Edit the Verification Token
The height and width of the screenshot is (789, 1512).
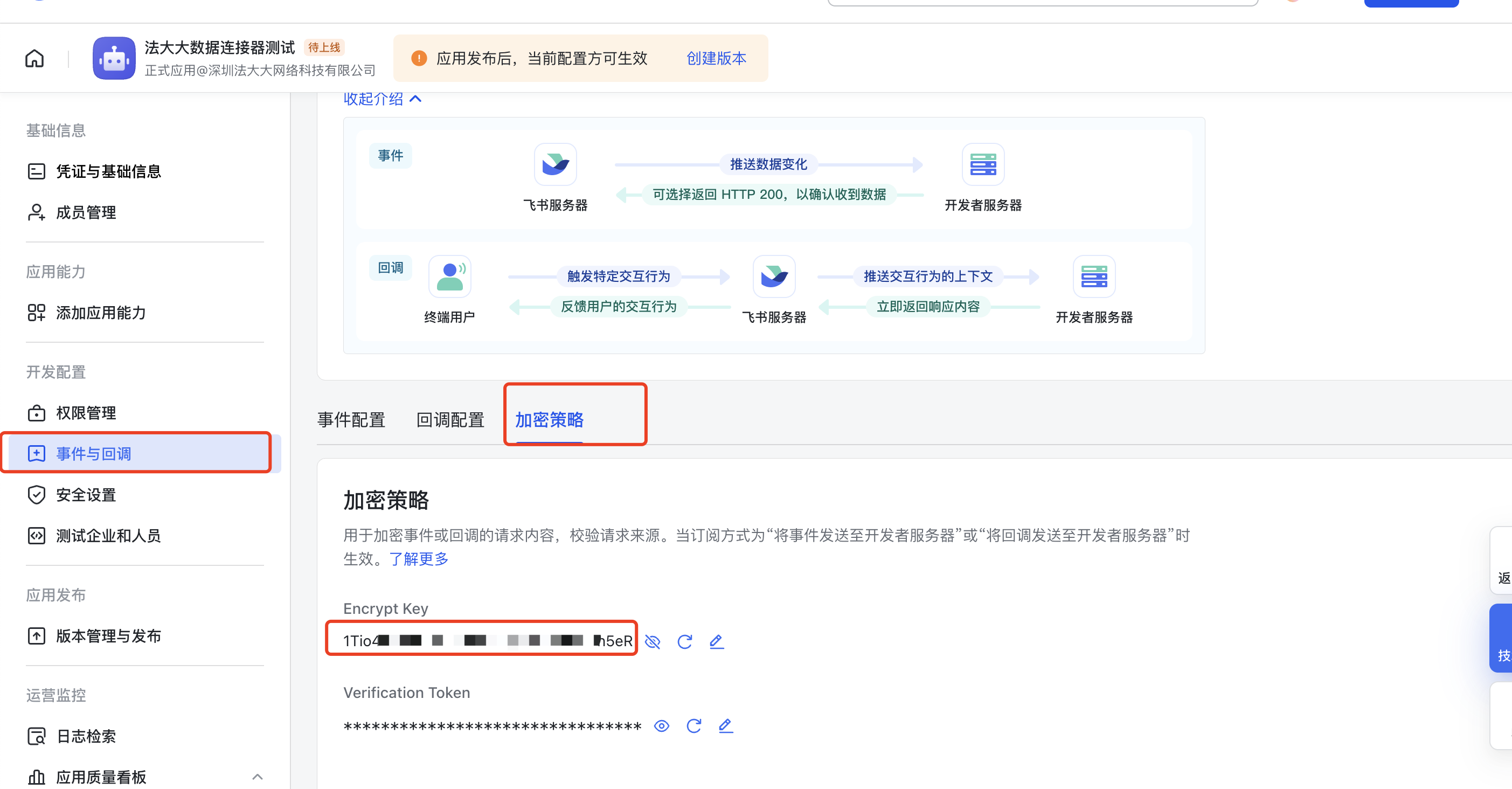pyautogui.click(x=726, y=726)
